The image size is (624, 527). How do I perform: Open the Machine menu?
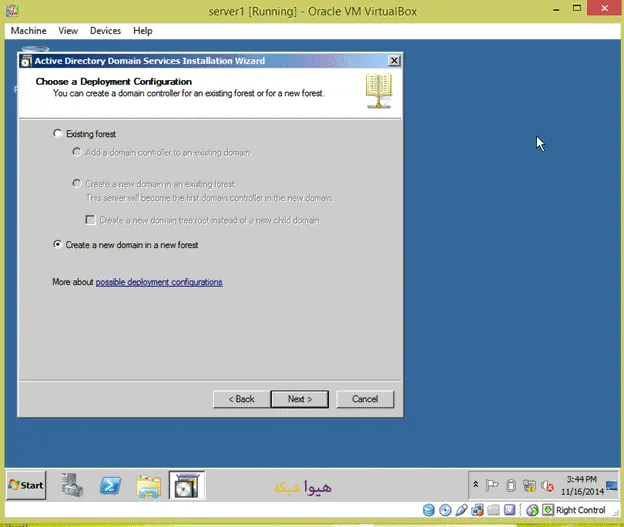28,31
